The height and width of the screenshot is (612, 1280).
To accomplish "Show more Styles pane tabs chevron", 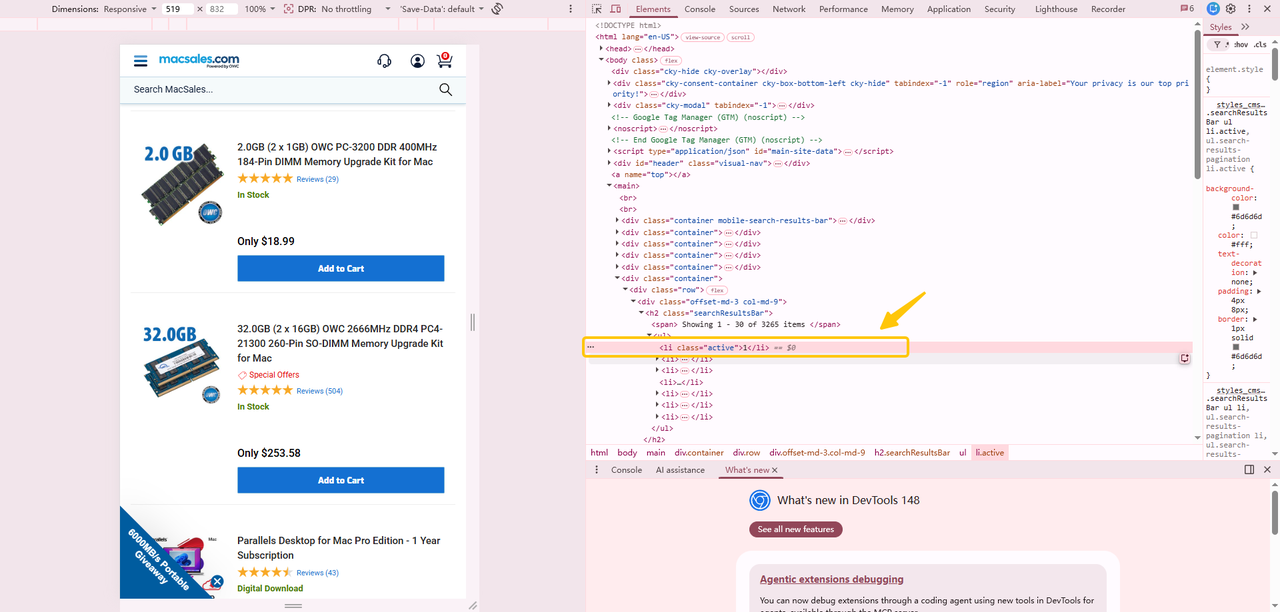I will click(x=1245, y=27).
